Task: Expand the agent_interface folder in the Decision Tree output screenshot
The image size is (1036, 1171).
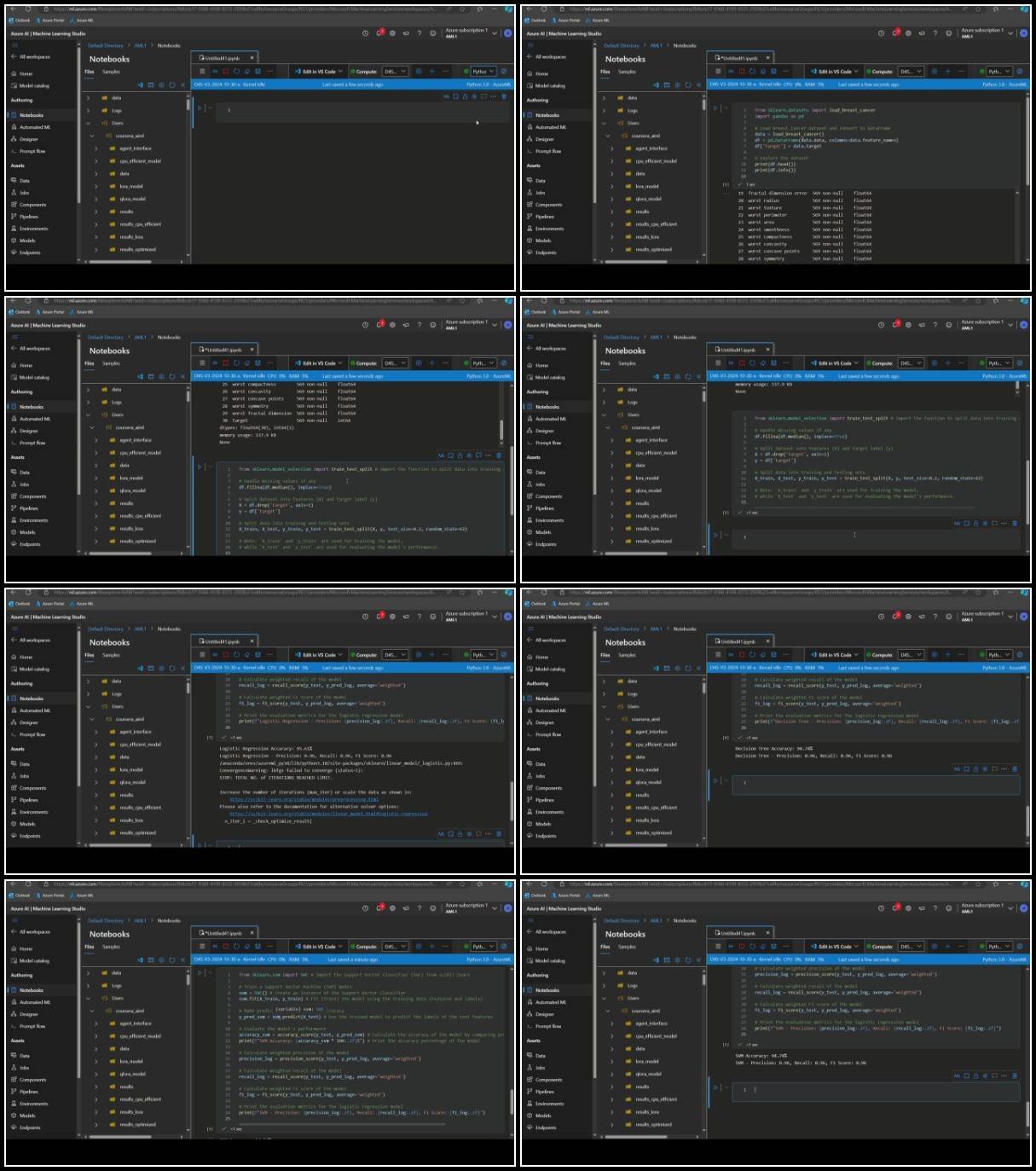Action: pos(612,731)
